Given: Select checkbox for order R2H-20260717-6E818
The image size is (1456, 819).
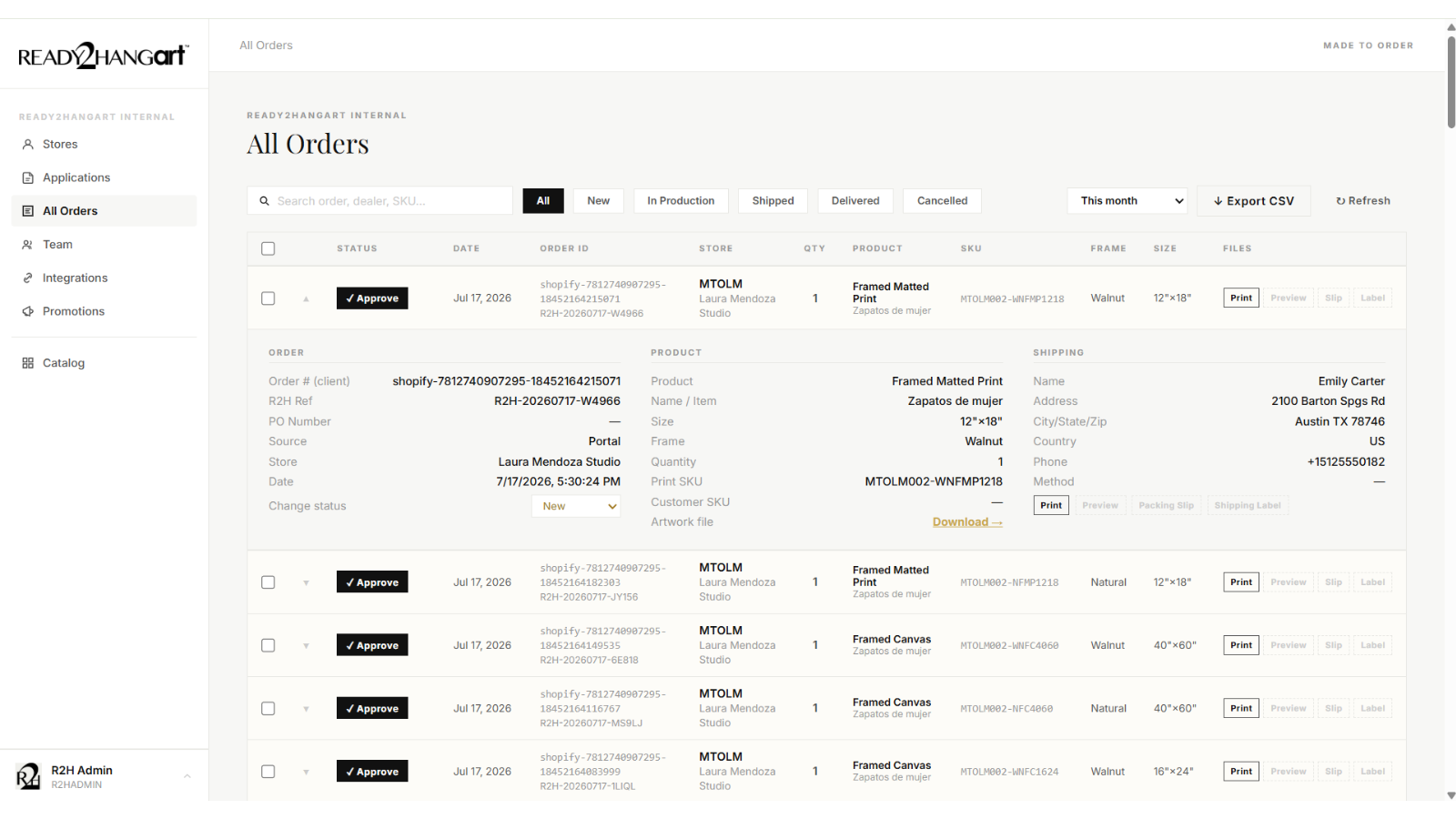Looking at the screenshot, I should 268,645.
